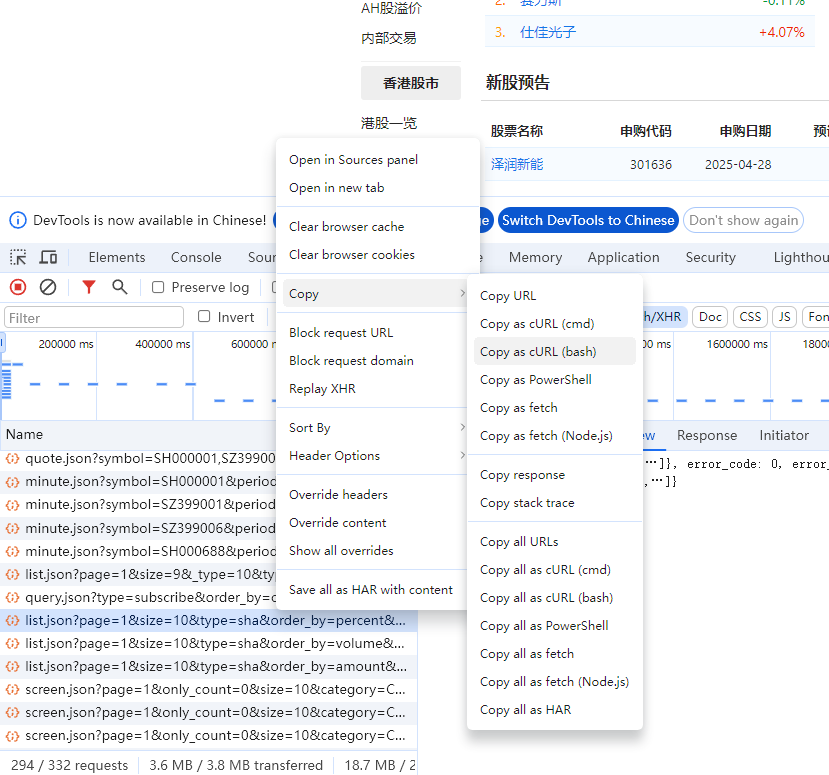Switch to the Application tab
Screen dimensions: 829x775
[623, 257]
